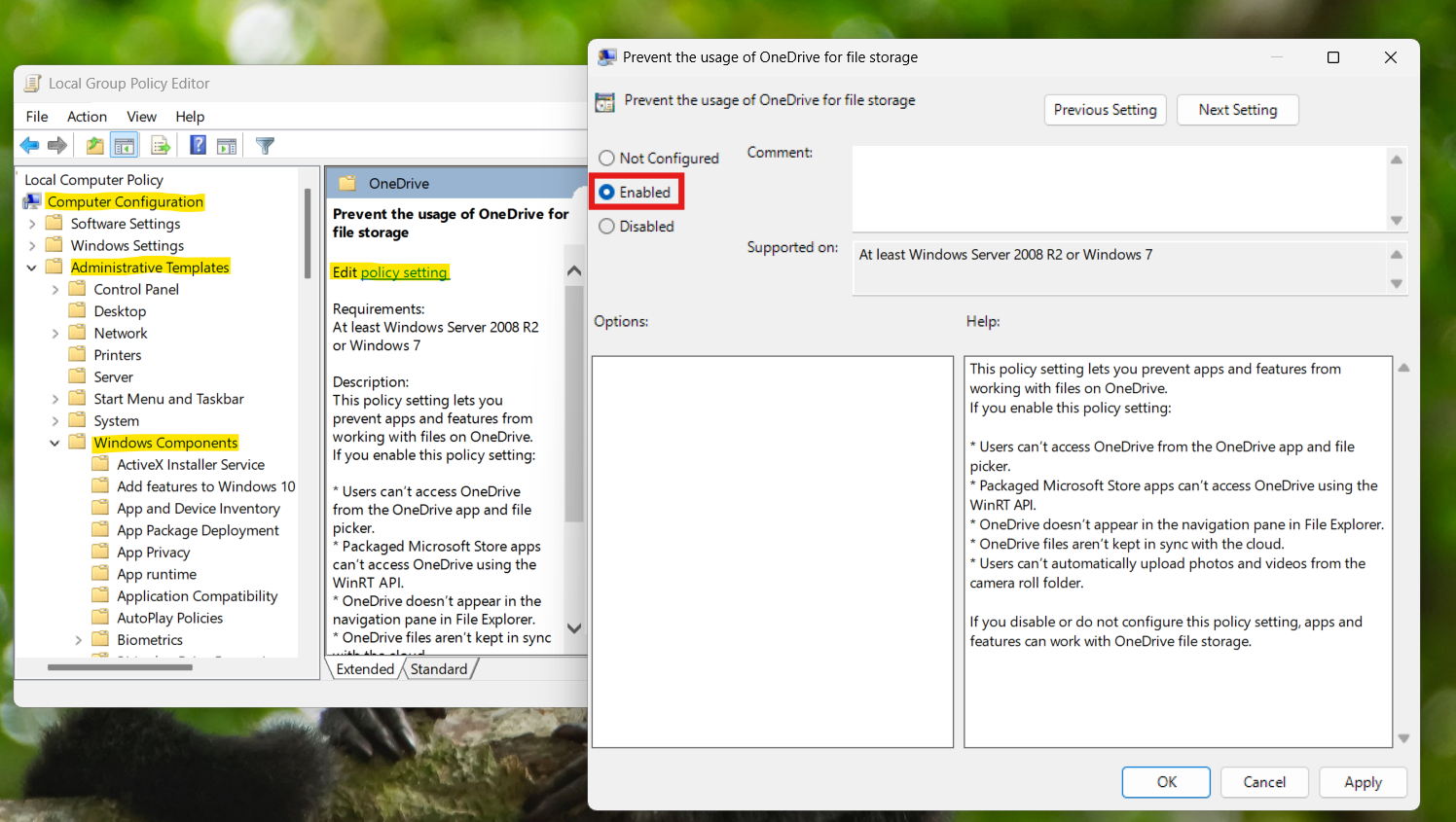Expand the Network node
The width and height of the screenshot is (1456, 822).
(55, 333)
